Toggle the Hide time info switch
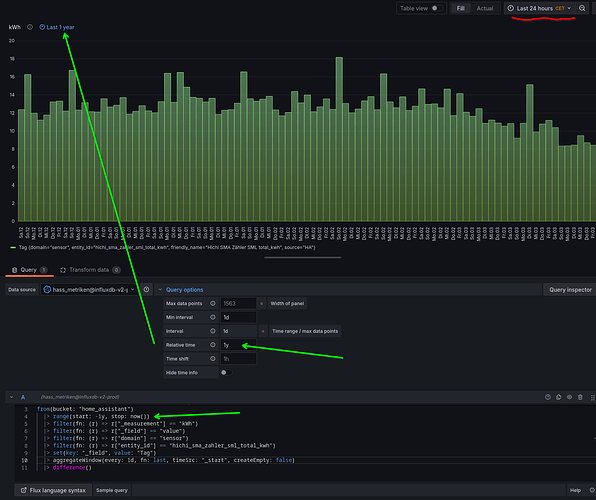The image size is (596, 500). [227, 372]
